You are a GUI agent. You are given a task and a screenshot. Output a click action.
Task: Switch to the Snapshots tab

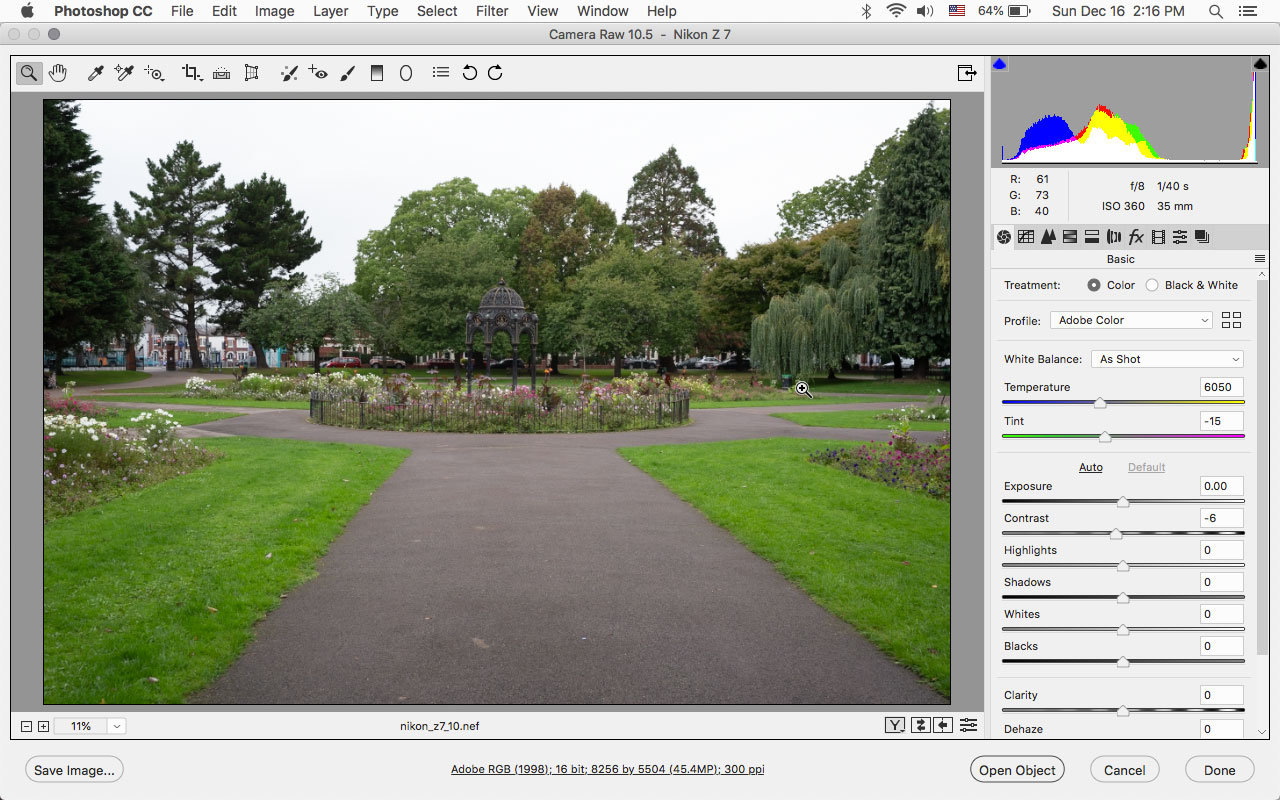pos(1202,237)
